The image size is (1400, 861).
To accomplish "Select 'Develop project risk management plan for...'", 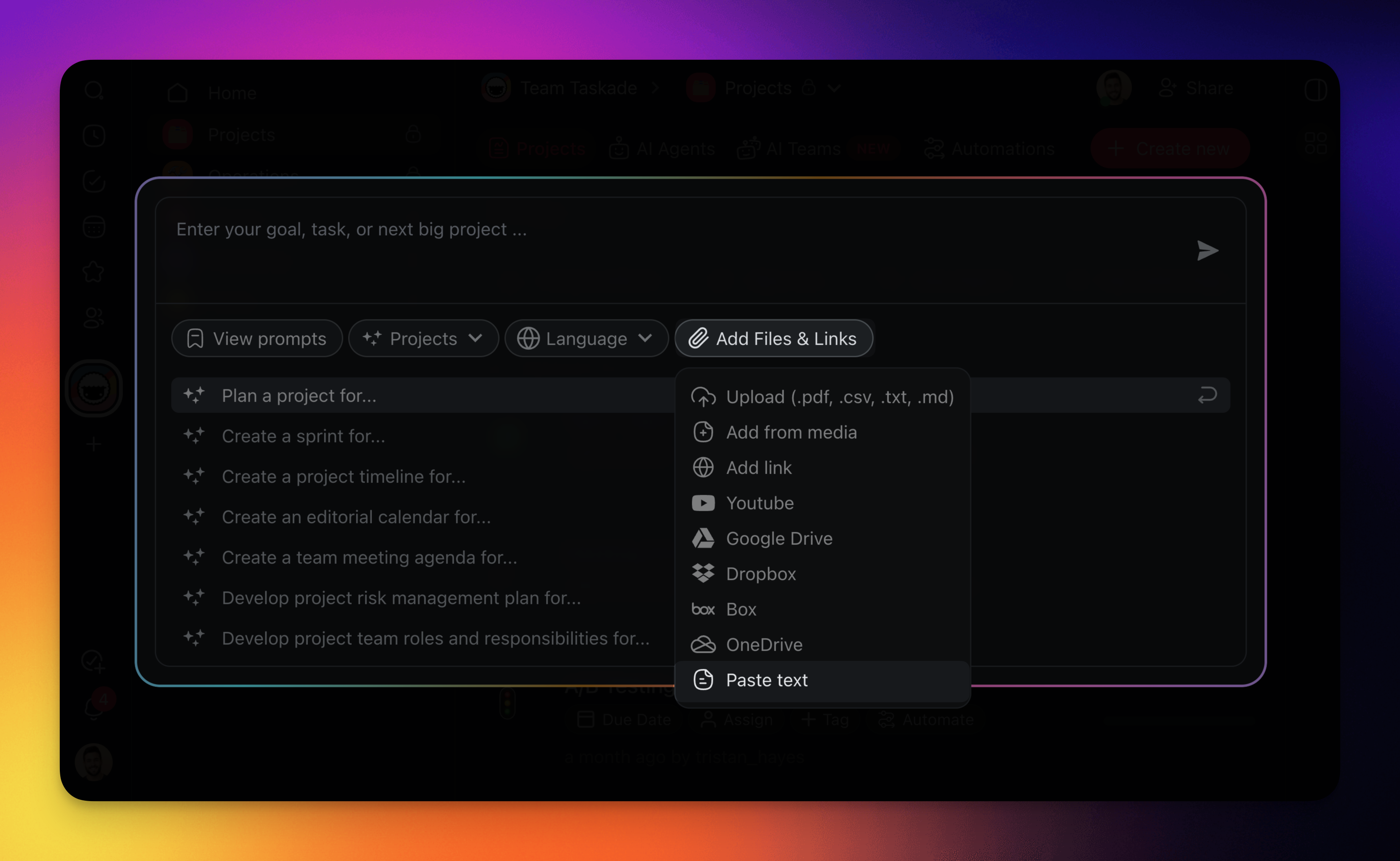I will point(401,597).
